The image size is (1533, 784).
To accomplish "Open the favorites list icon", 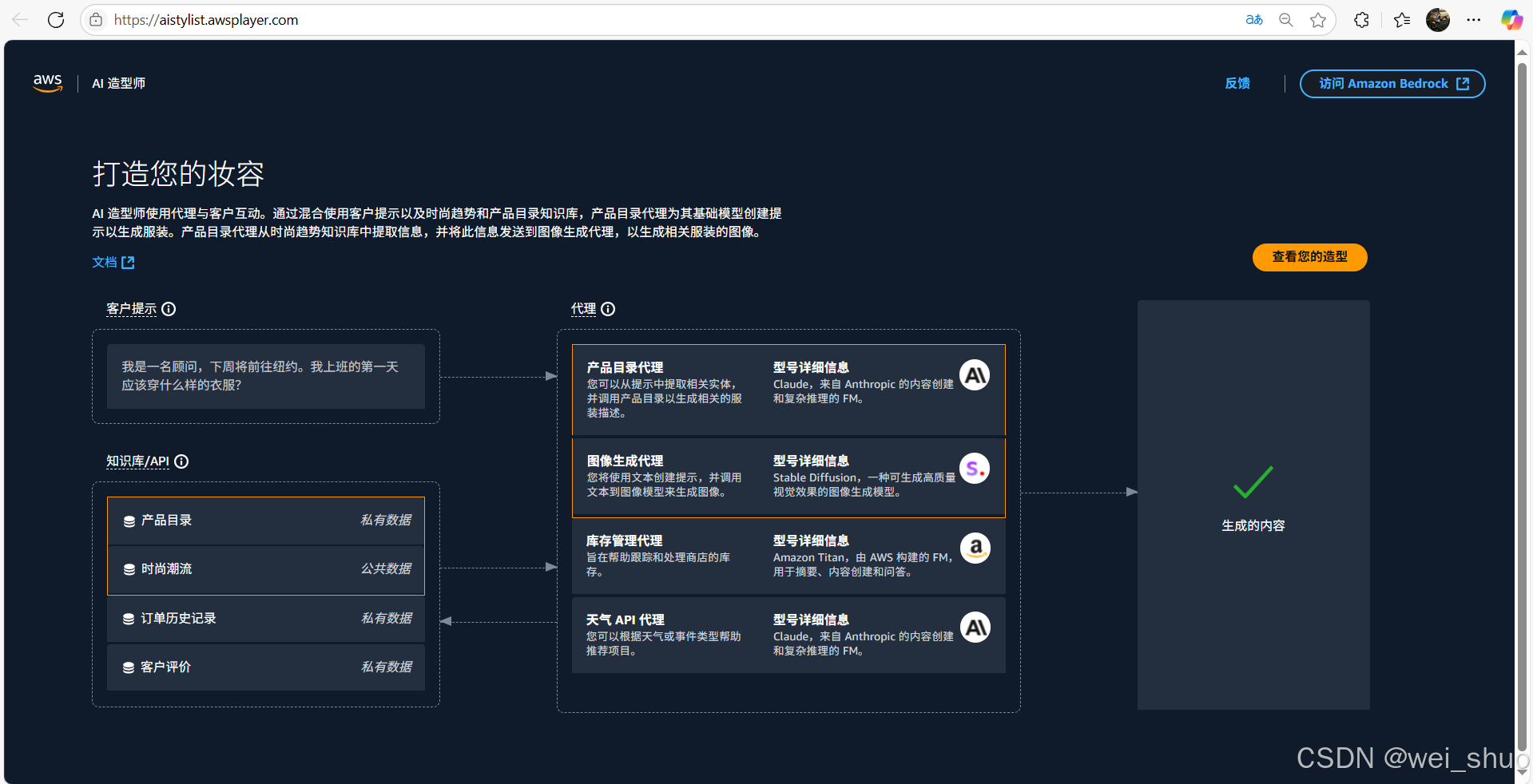I will [1402, 20].
